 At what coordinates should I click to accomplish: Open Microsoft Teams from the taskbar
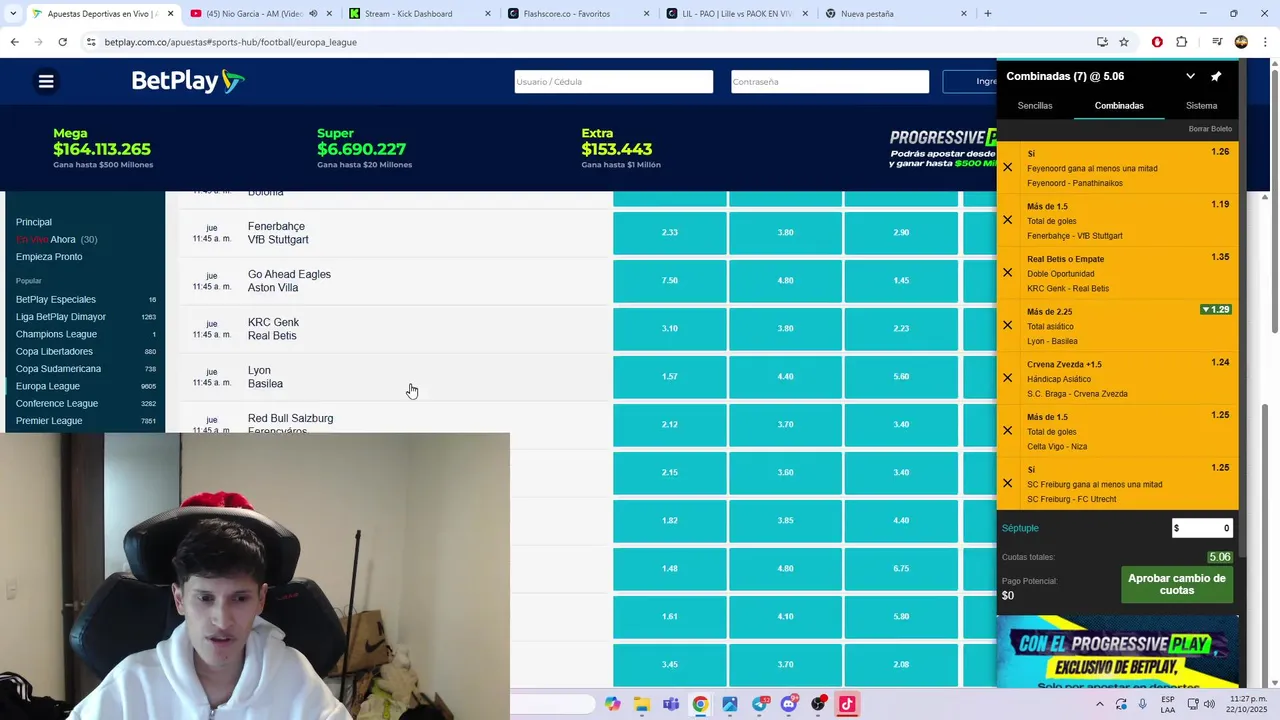[671, 704]
